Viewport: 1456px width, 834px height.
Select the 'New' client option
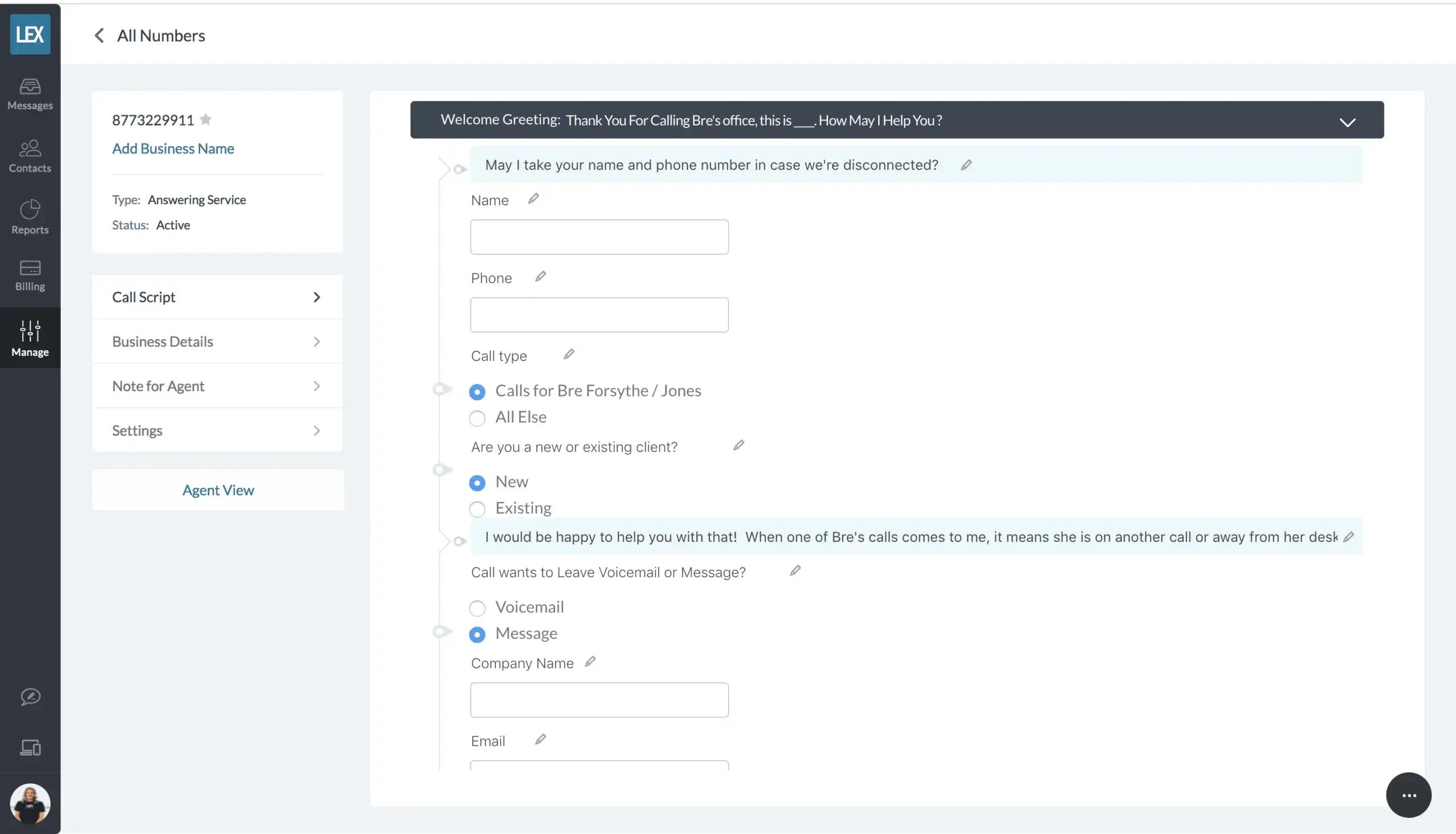click(477, 483)
